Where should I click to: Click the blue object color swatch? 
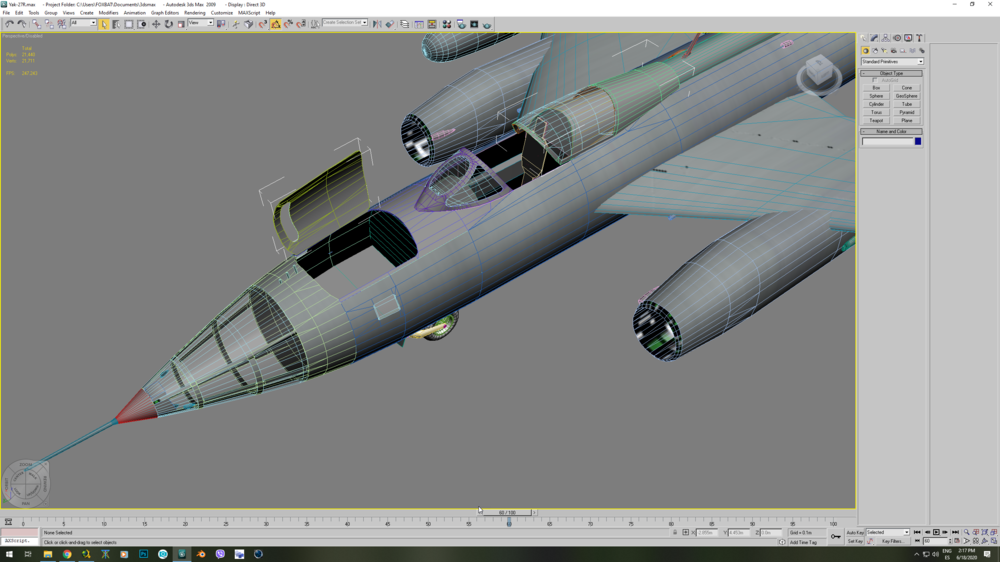[x=918, y=142]
